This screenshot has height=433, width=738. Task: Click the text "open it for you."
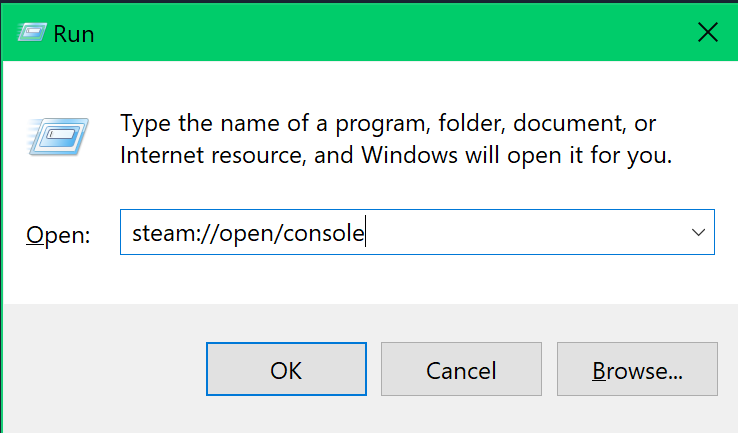pos(589,156)
